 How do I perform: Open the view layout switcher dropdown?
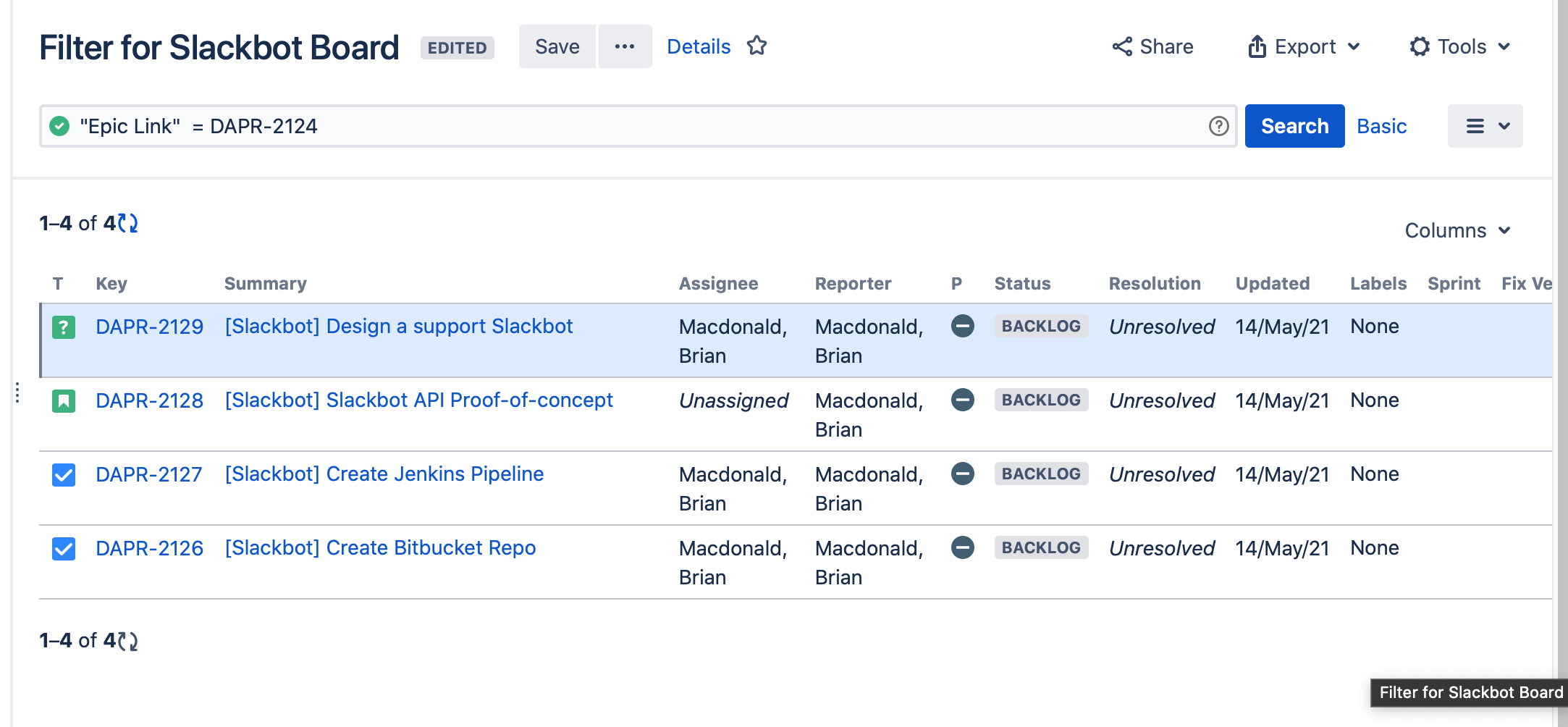point(1485,126)
